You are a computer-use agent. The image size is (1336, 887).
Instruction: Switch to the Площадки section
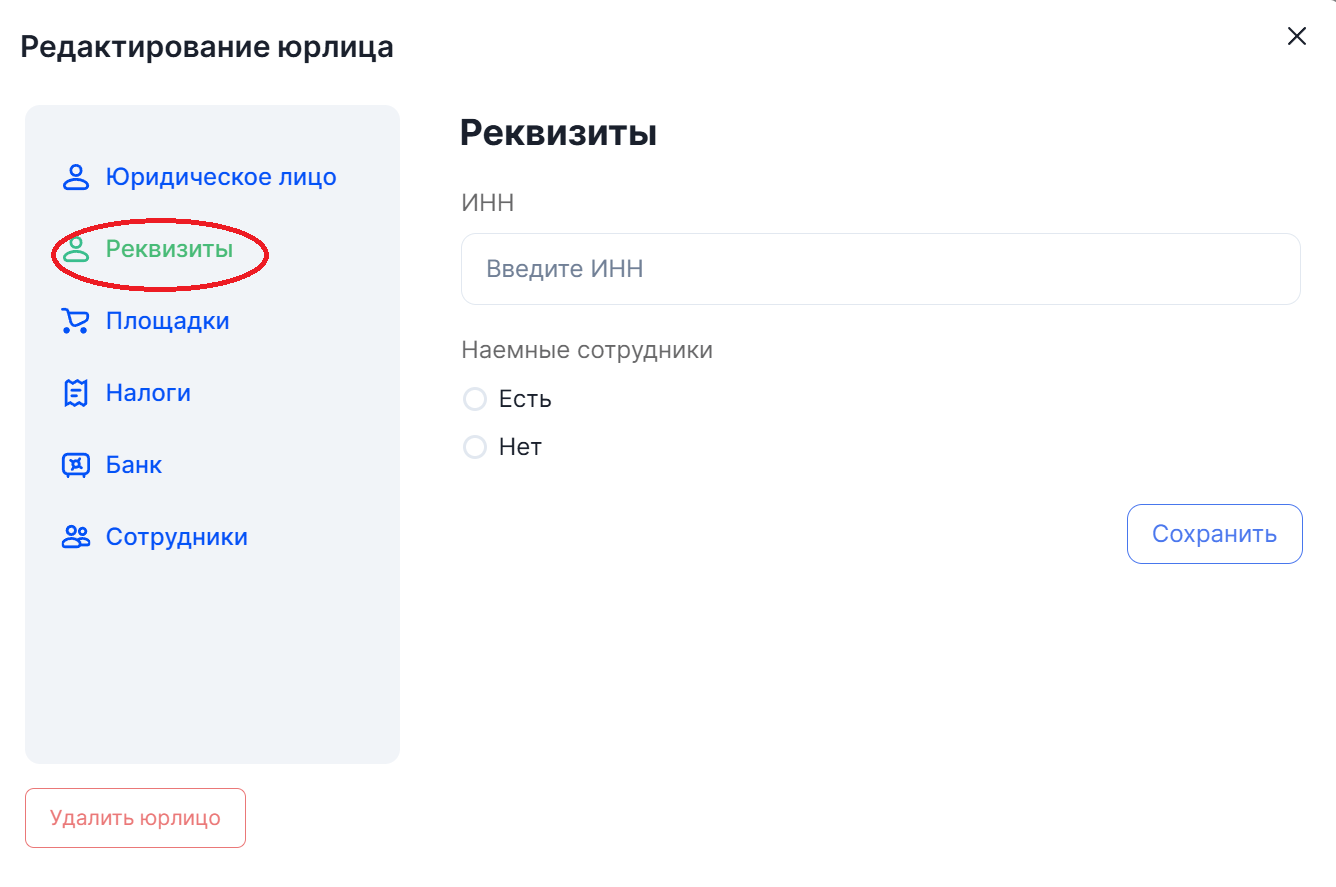pyautogui.click(x=168, y=322)
